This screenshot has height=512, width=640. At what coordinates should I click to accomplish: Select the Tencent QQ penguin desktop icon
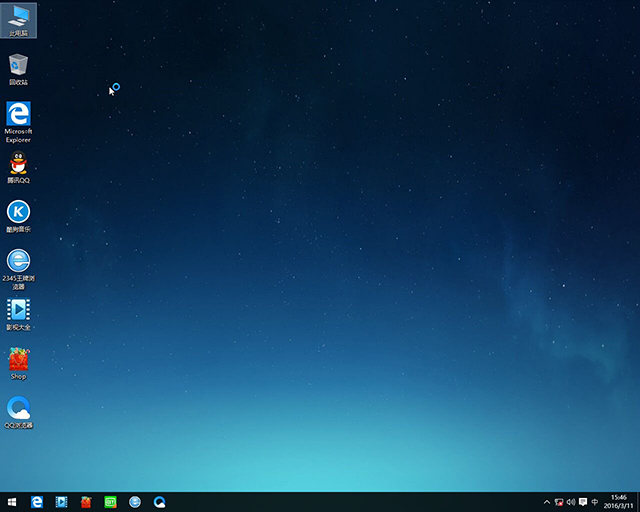point(18,164)
